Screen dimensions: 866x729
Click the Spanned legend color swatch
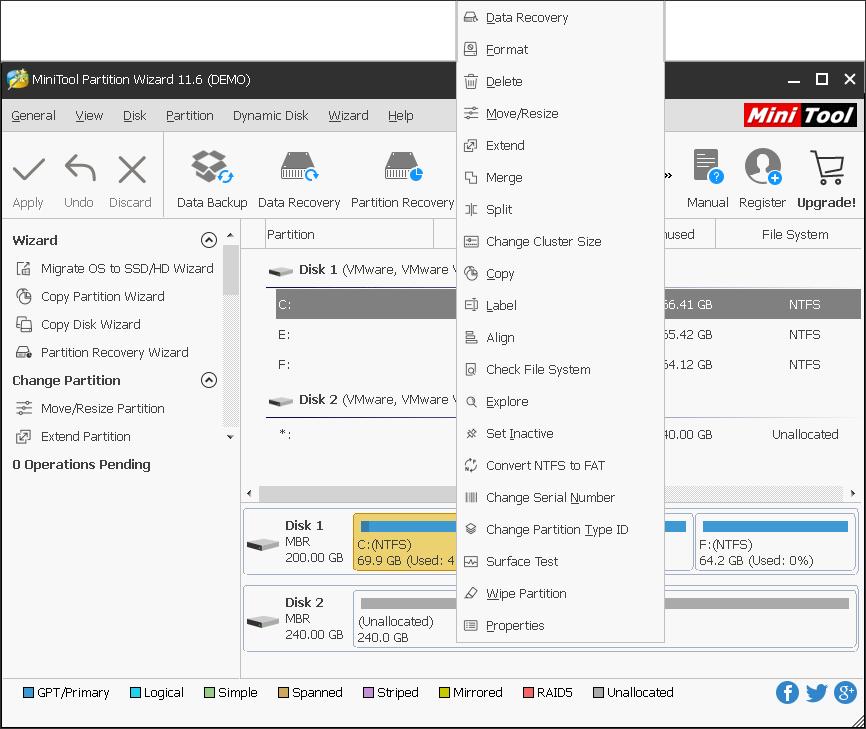(x=284, y=692)
